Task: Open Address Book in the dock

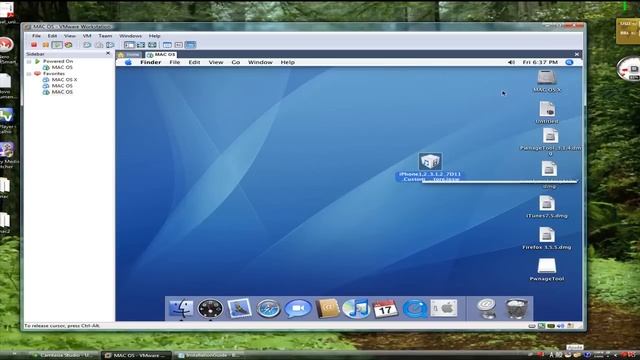Action: [327, 309]
